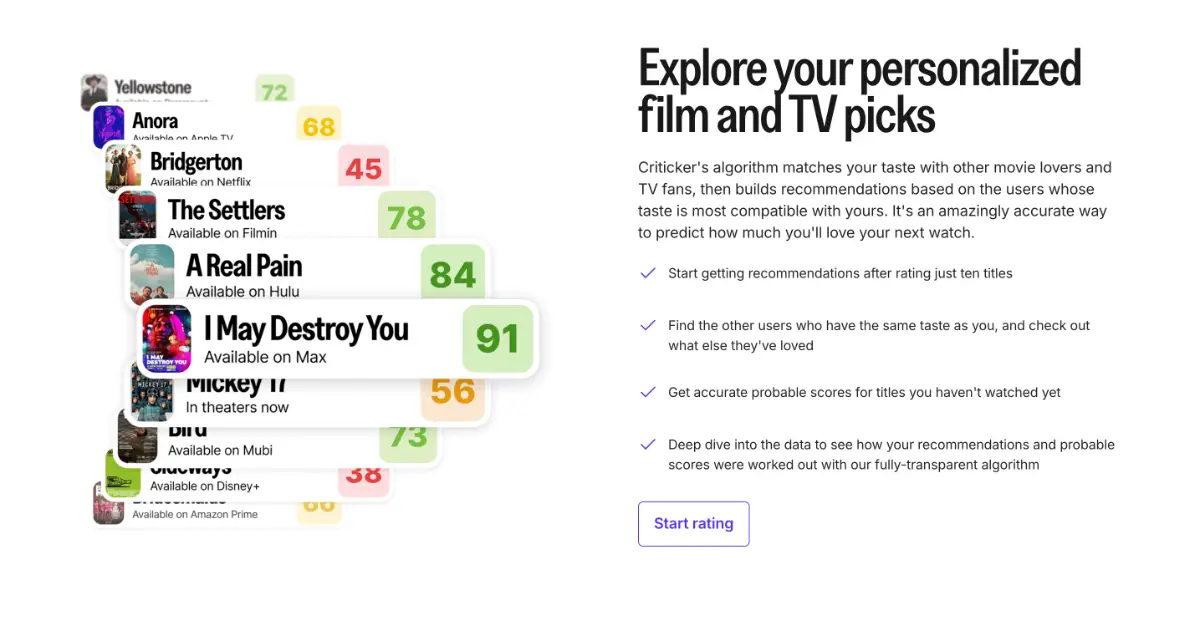
Task: Select the A Real Pain poster thumbnail
Action: click(152, 272)
